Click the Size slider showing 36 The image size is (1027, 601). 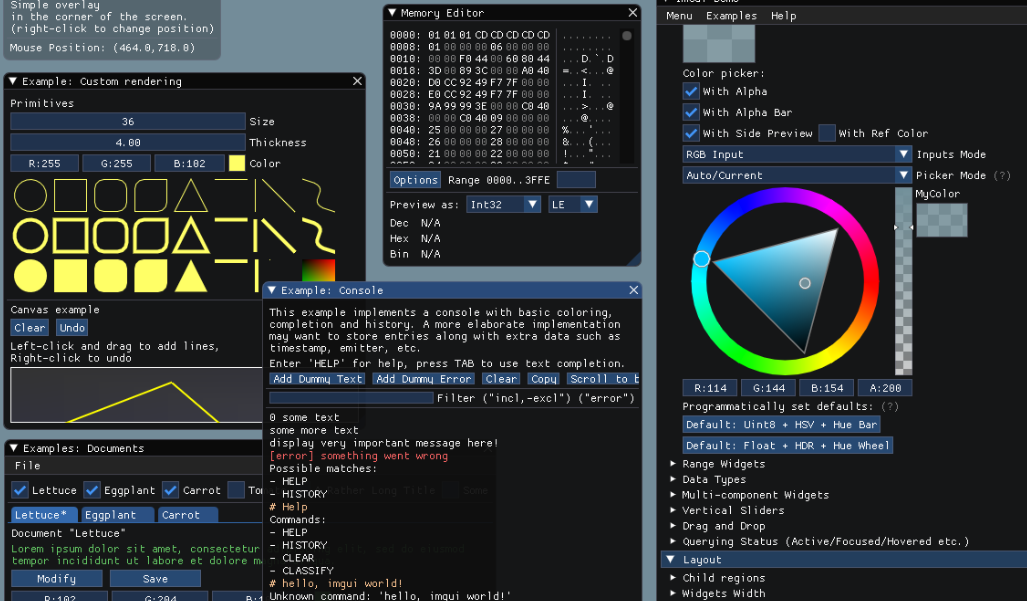[x=128, y=121]
